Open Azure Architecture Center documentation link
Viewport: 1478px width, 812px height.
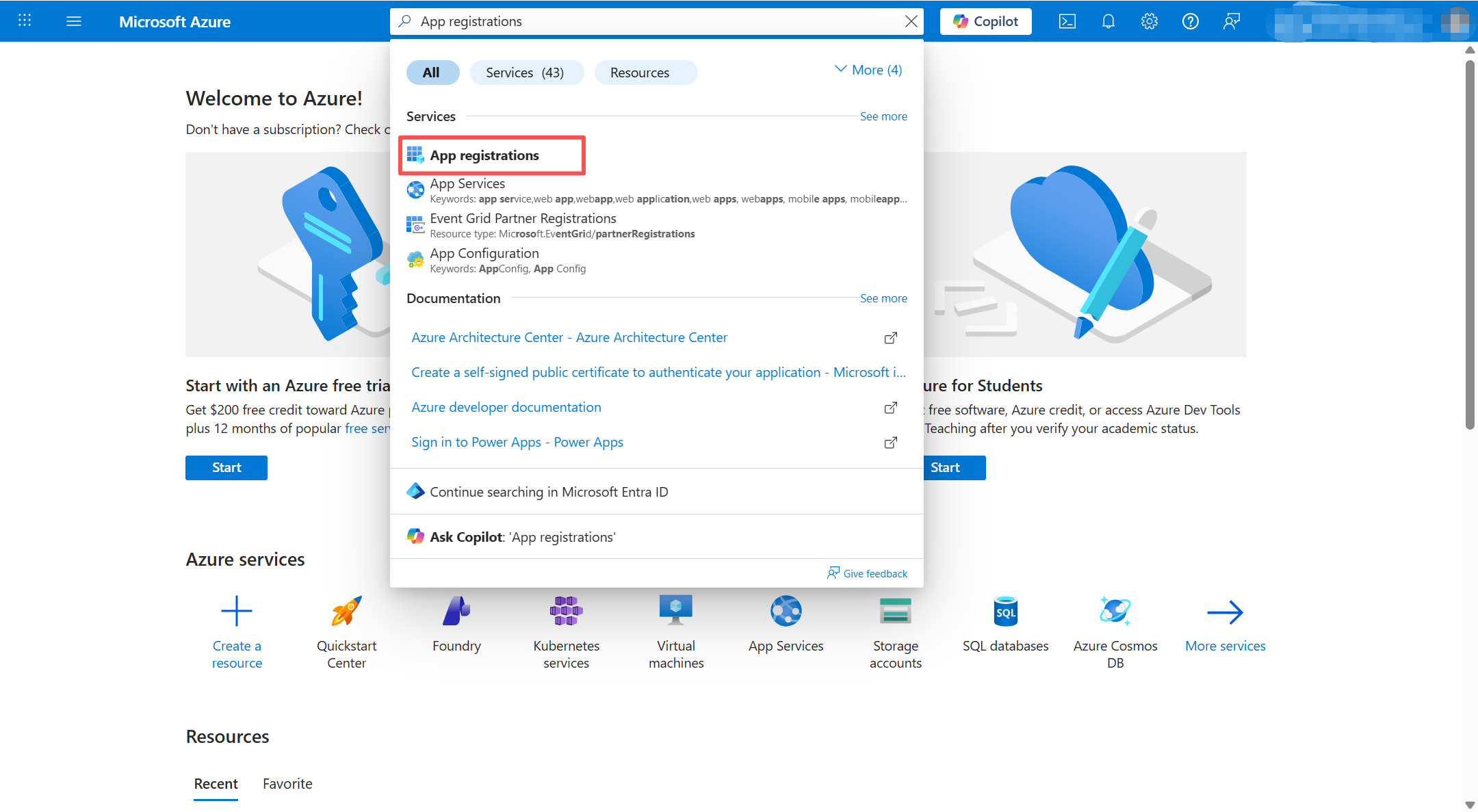point(569,337)
